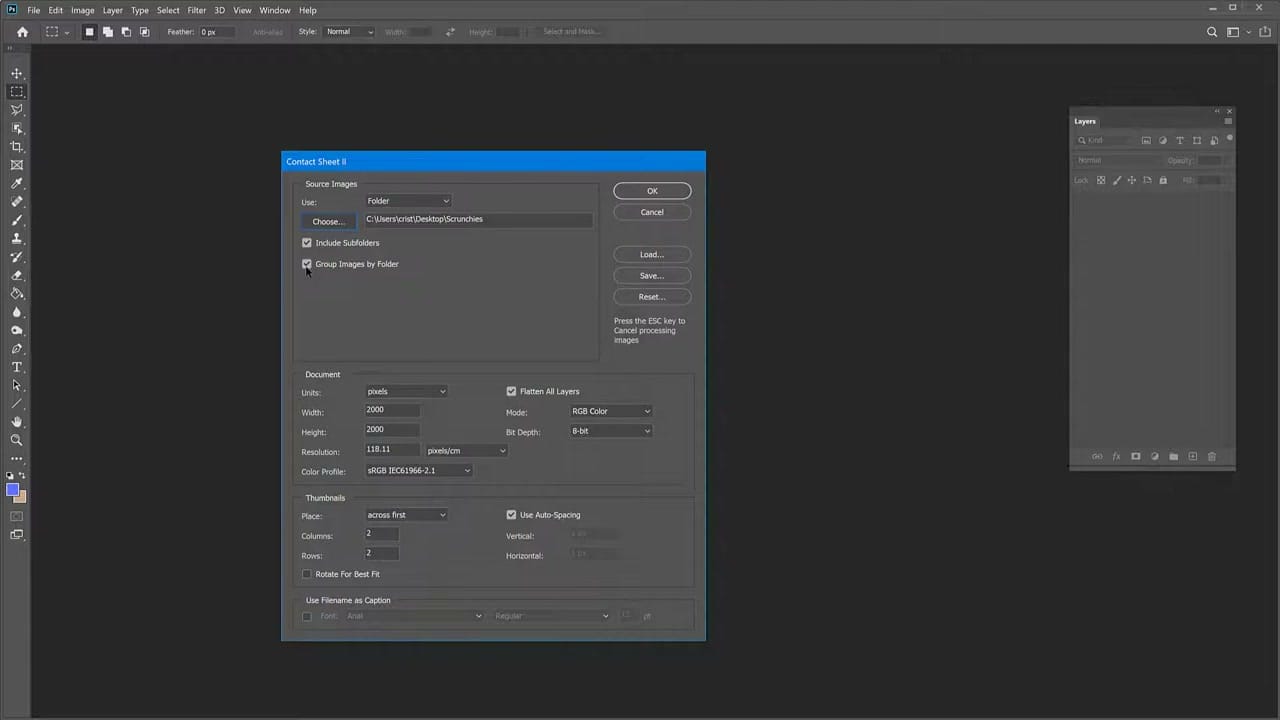Viewport: 1280px width, 720px height.
Task: Click the foreground color swatch
Action: coord(14,488)
